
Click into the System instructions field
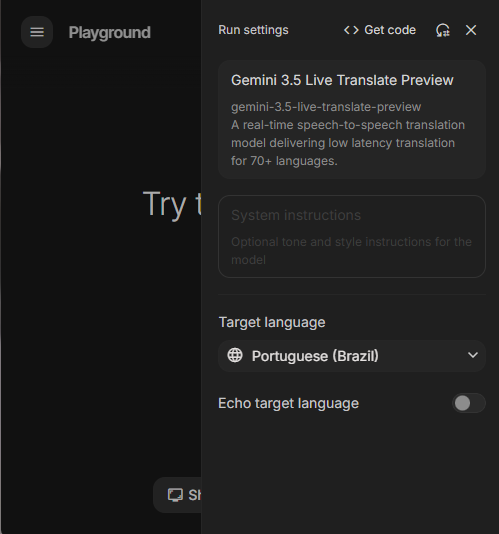352,236
